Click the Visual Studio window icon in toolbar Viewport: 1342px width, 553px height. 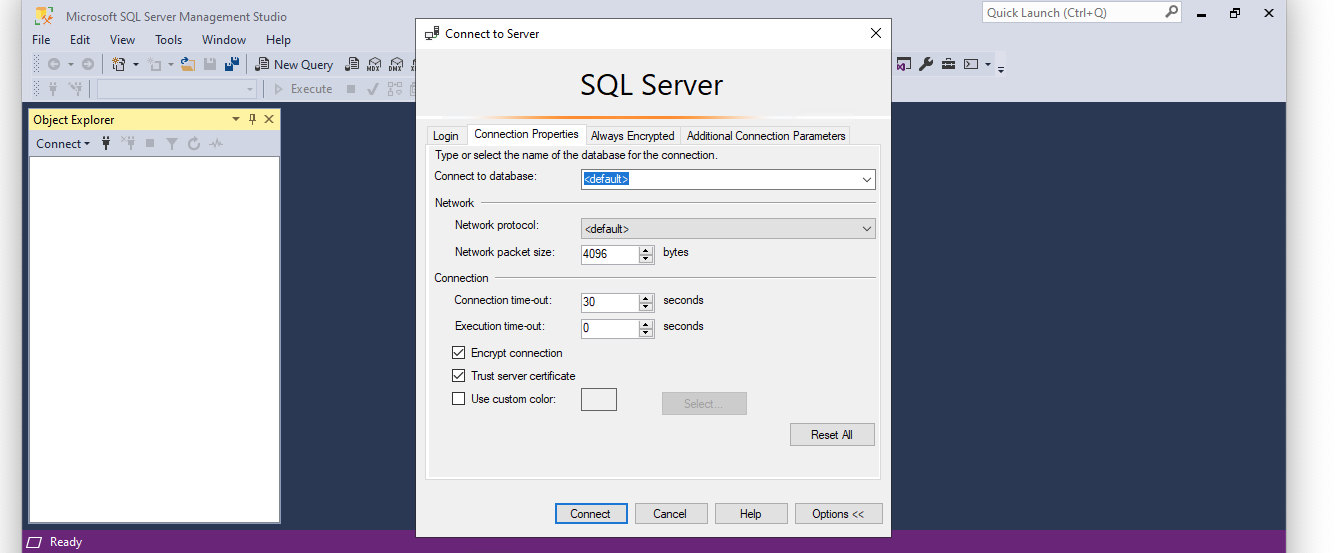(903, 64)
